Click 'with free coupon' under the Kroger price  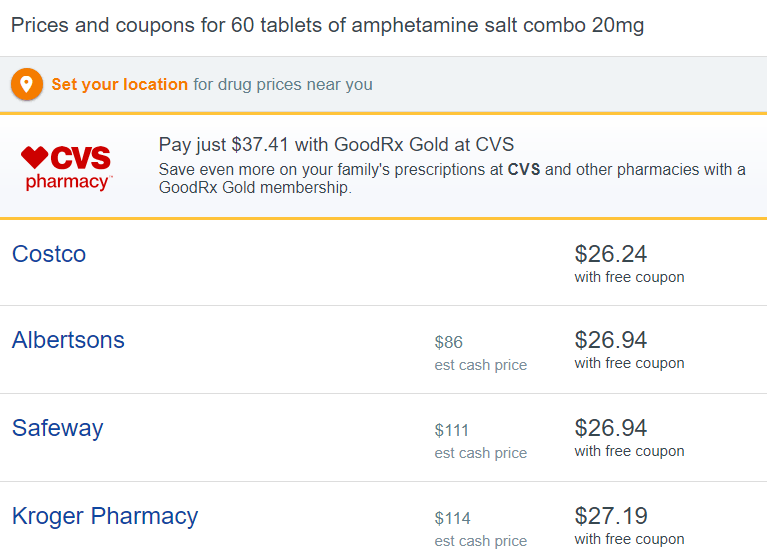[629, 539]
